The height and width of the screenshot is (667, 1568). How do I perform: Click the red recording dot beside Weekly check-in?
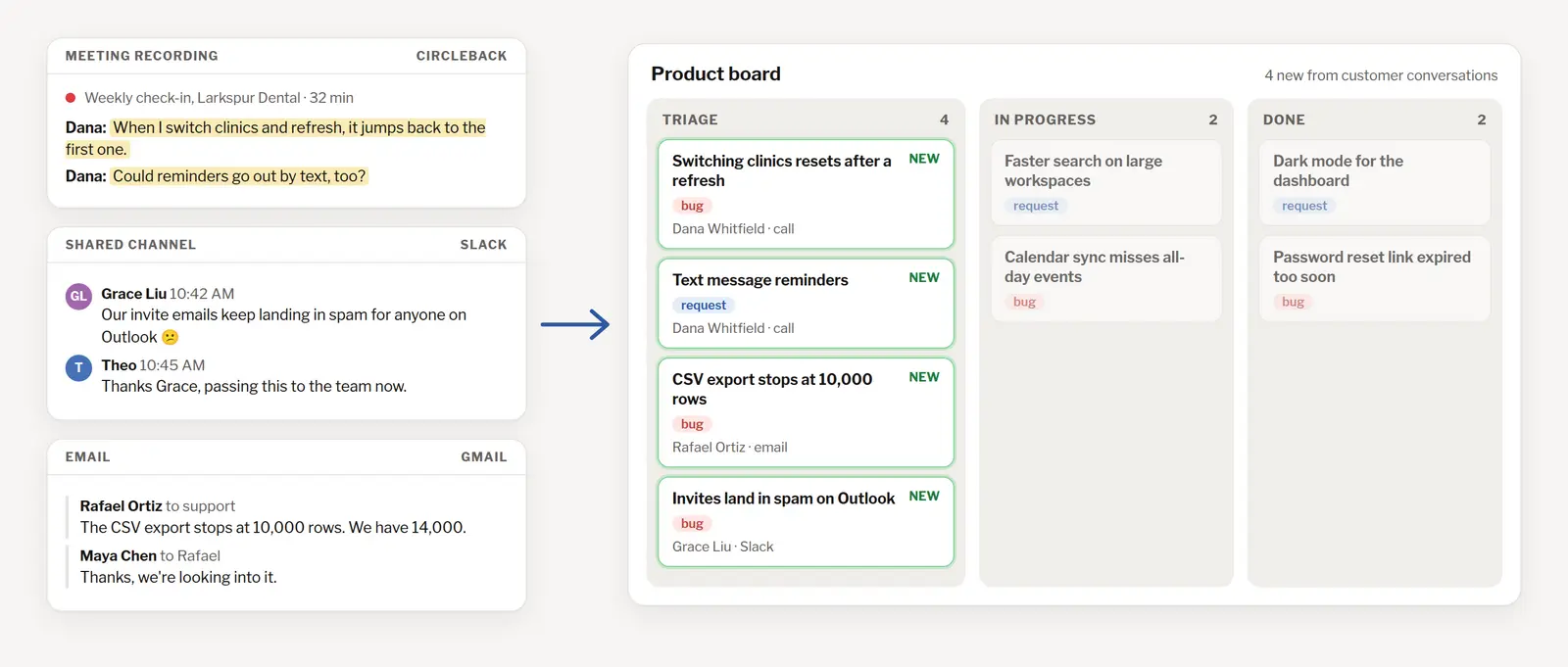(x=71, y=98)
